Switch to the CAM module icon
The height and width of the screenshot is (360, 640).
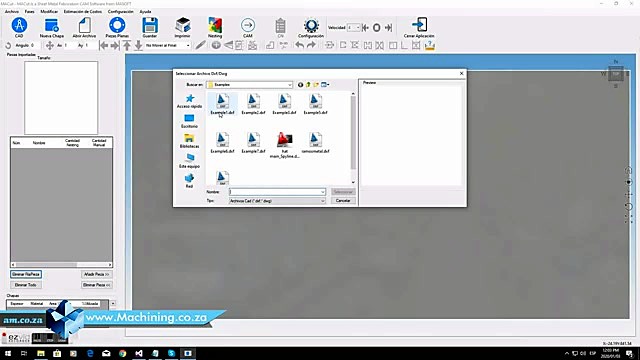(x=248, y=26)
